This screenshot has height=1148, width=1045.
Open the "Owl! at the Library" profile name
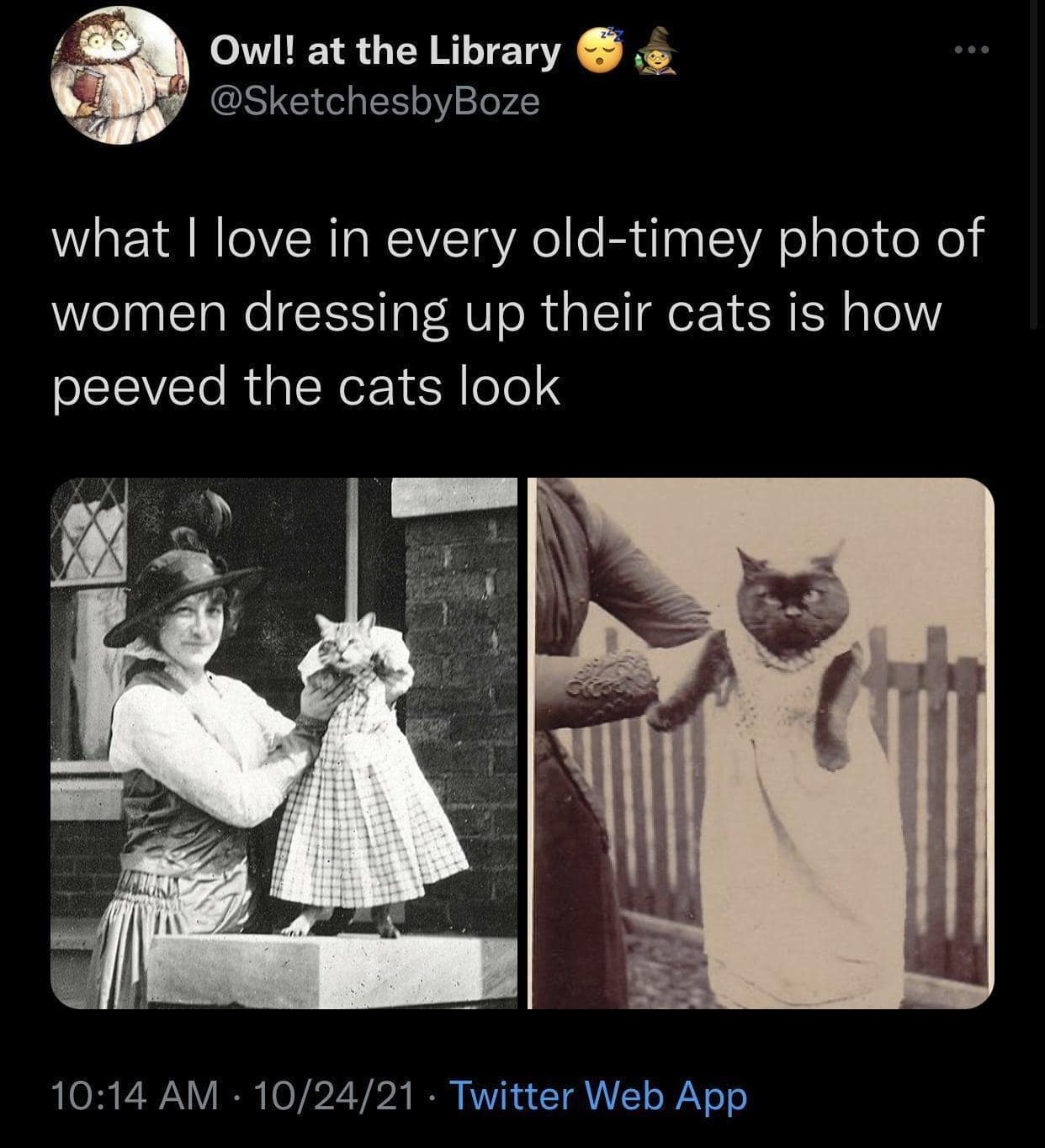click(385, 52)
